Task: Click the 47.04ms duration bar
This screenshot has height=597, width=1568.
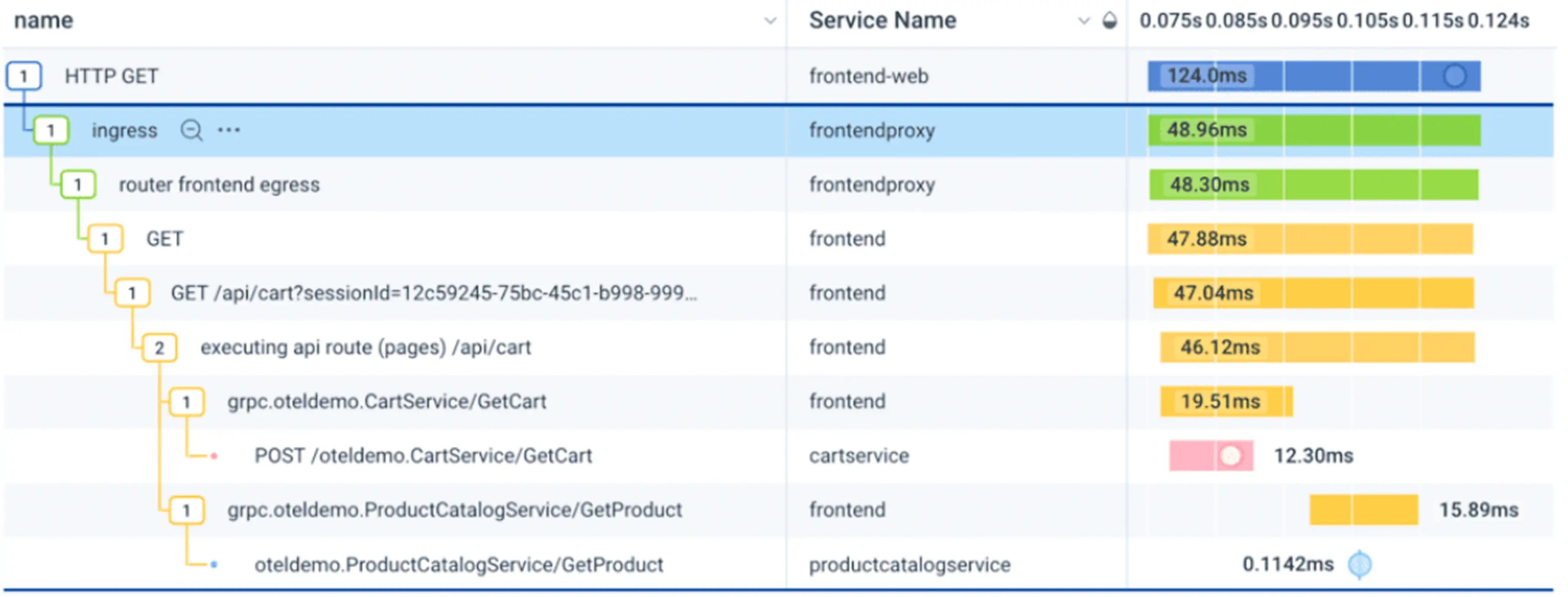Action: point(1313,293)
